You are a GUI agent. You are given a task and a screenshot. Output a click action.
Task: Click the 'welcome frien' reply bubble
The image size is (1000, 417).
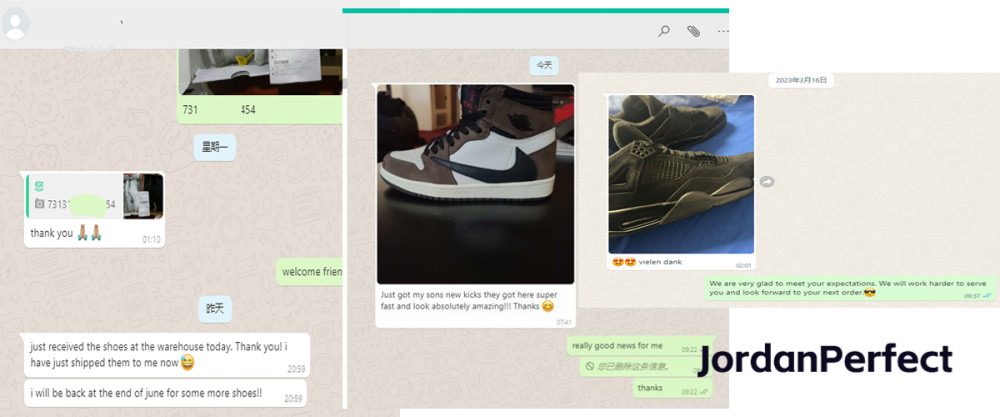(x=311, y=272)
